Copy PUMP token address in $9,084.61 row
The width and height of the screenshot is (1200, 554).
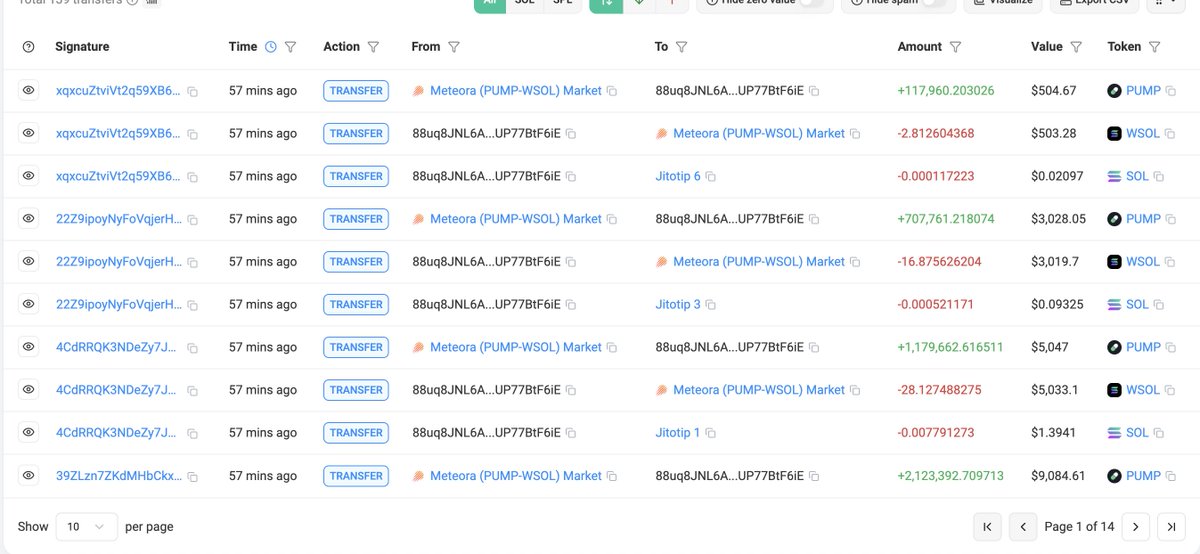pos(1171,477)
